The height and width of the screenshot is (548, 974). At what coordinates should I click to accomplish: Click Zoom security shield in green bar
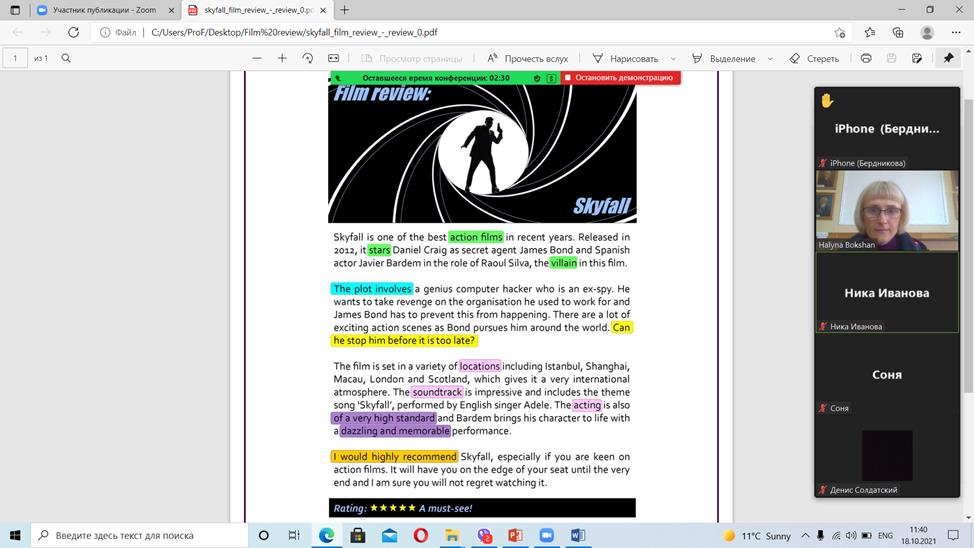tap(537, 78)
